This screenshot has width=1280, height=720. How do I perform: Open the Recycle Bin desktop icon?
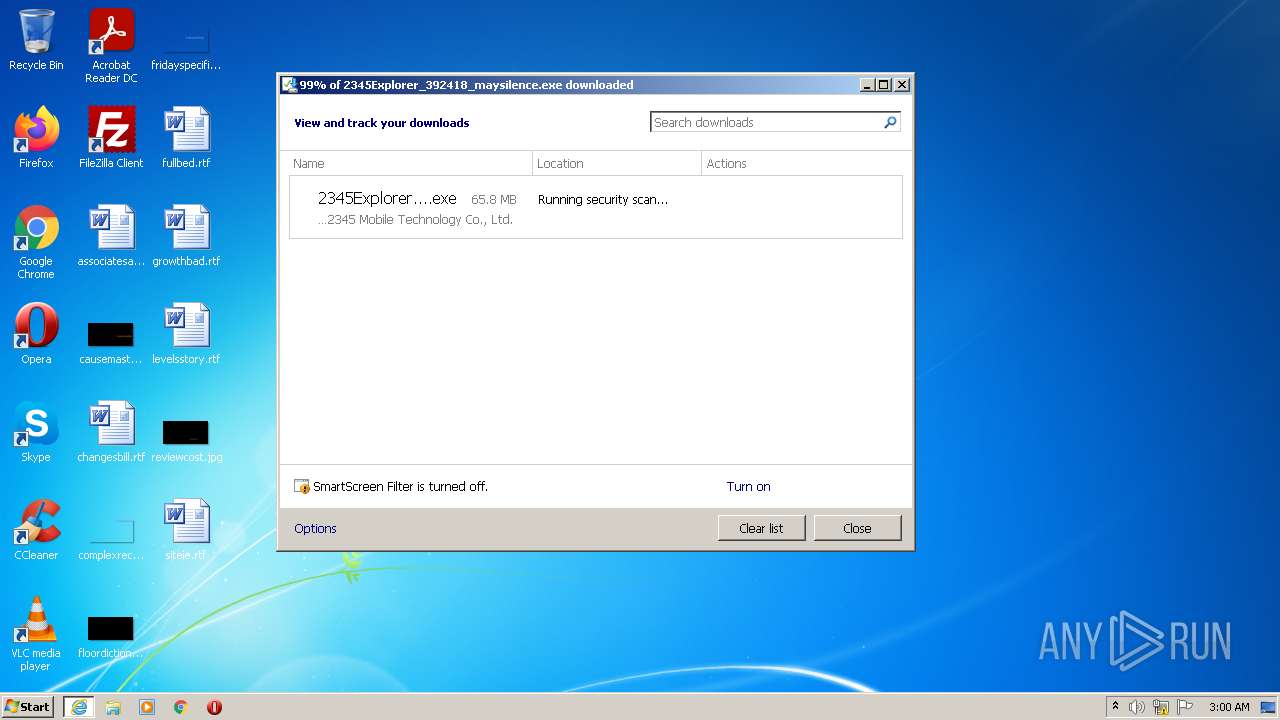pos(36,40)
